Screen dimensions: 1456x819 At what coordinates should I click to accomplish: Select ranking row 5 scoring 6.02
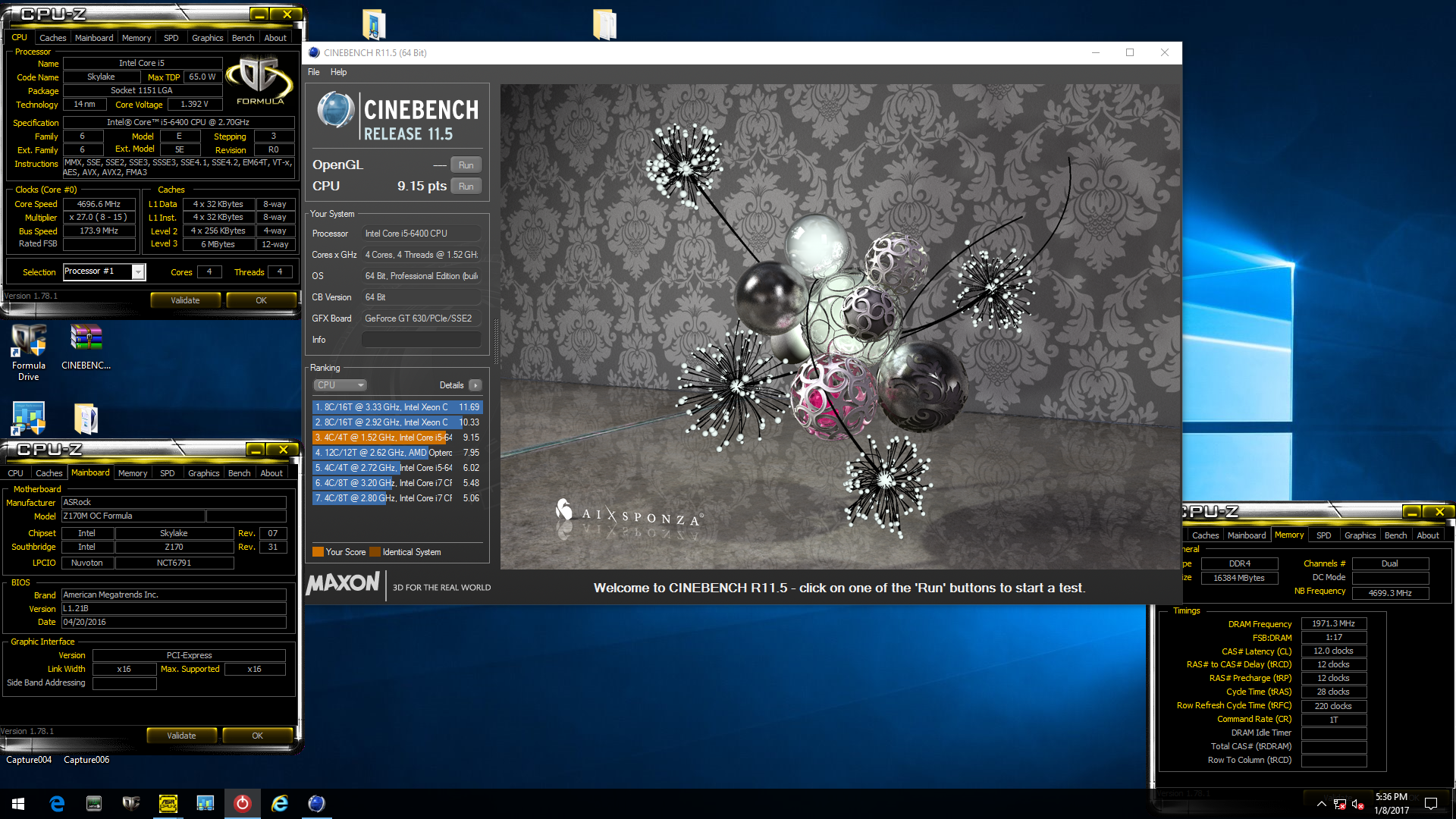click(x=397, y=468)
